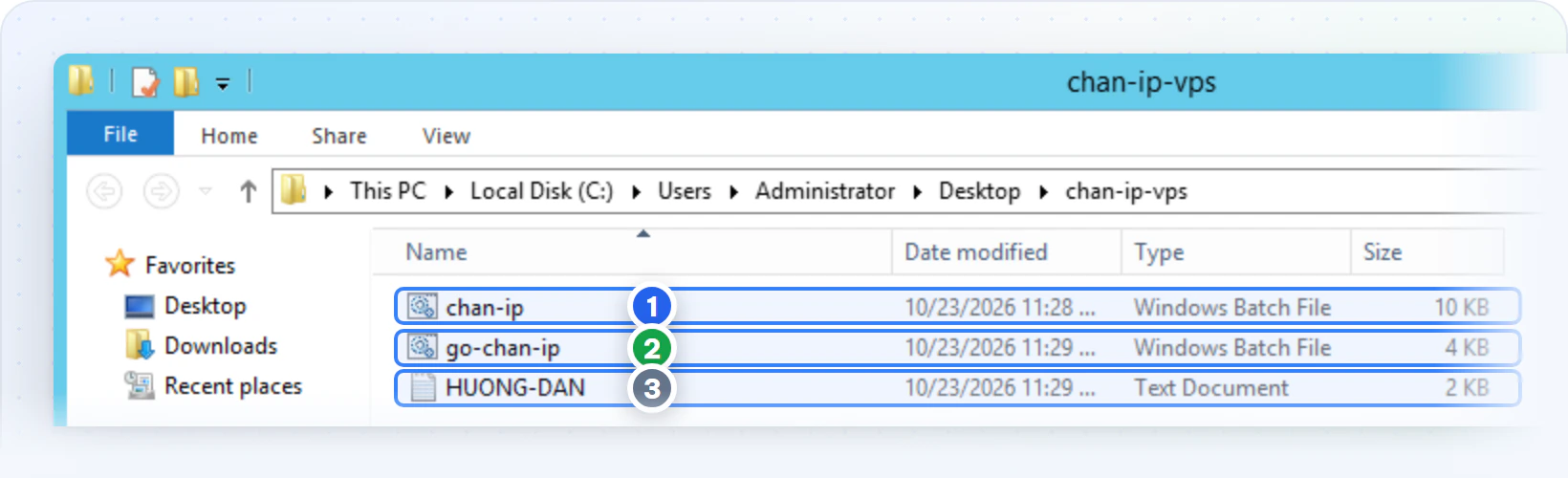The image size is (1568, 478).
Task: Sort files by the Size column
Action: point(1427,252)
